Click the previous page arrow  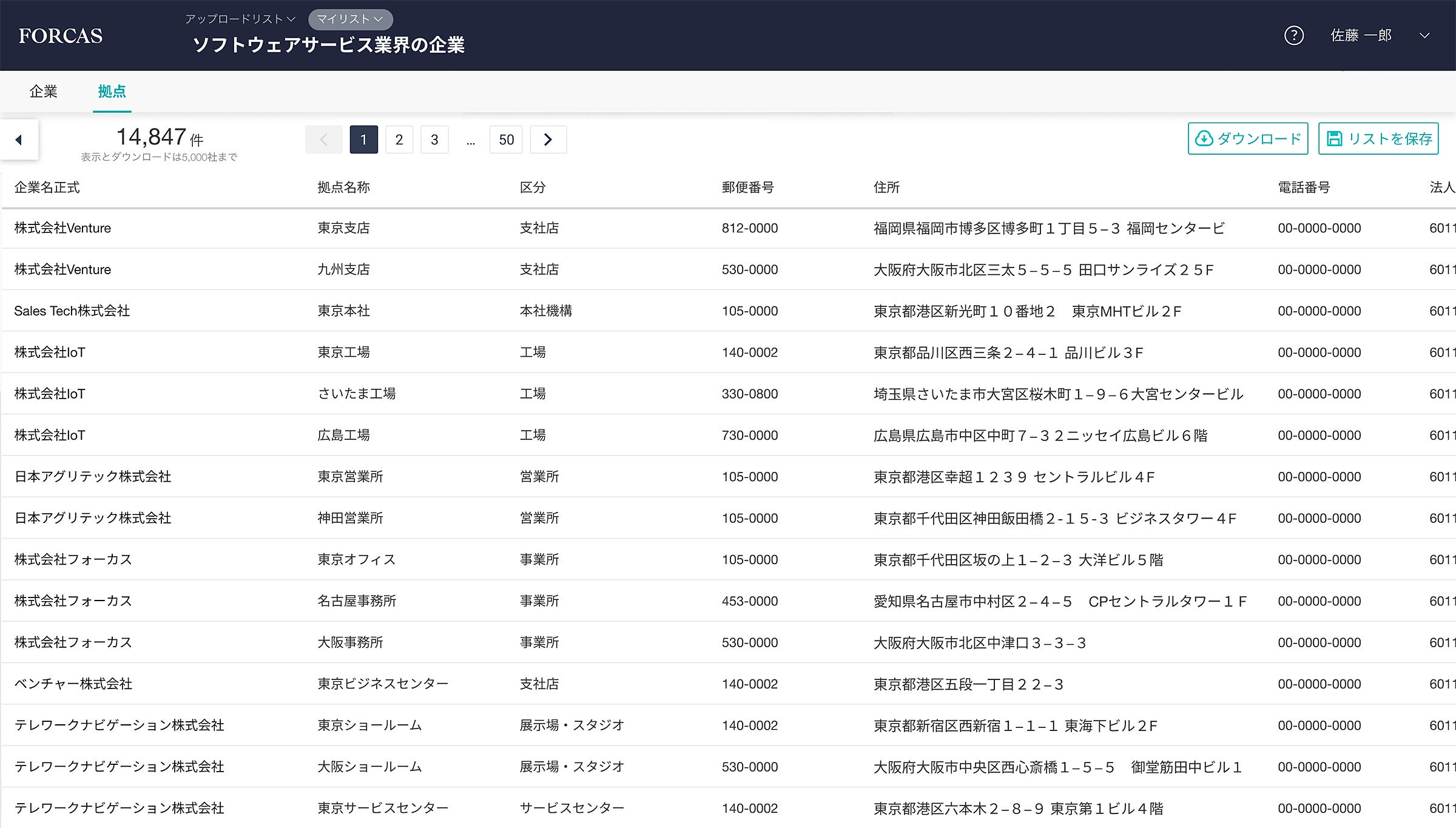323,140
